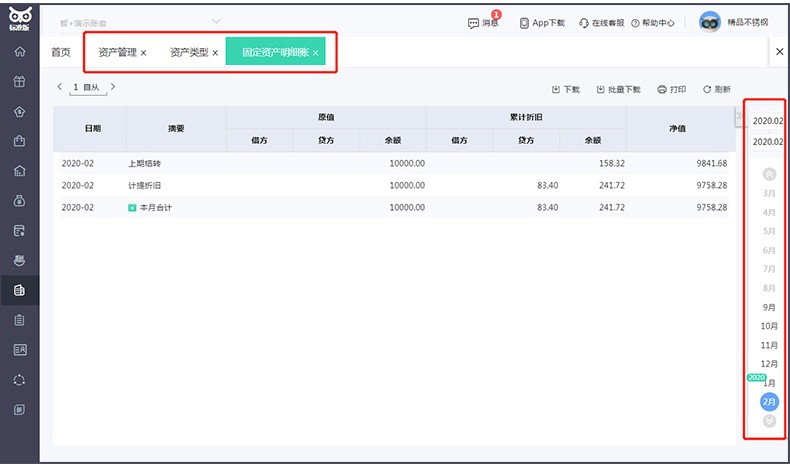This screenshot has width=790, height=472.
Task: Close the 资产管理 tab
Action: (x=144, y=53)
